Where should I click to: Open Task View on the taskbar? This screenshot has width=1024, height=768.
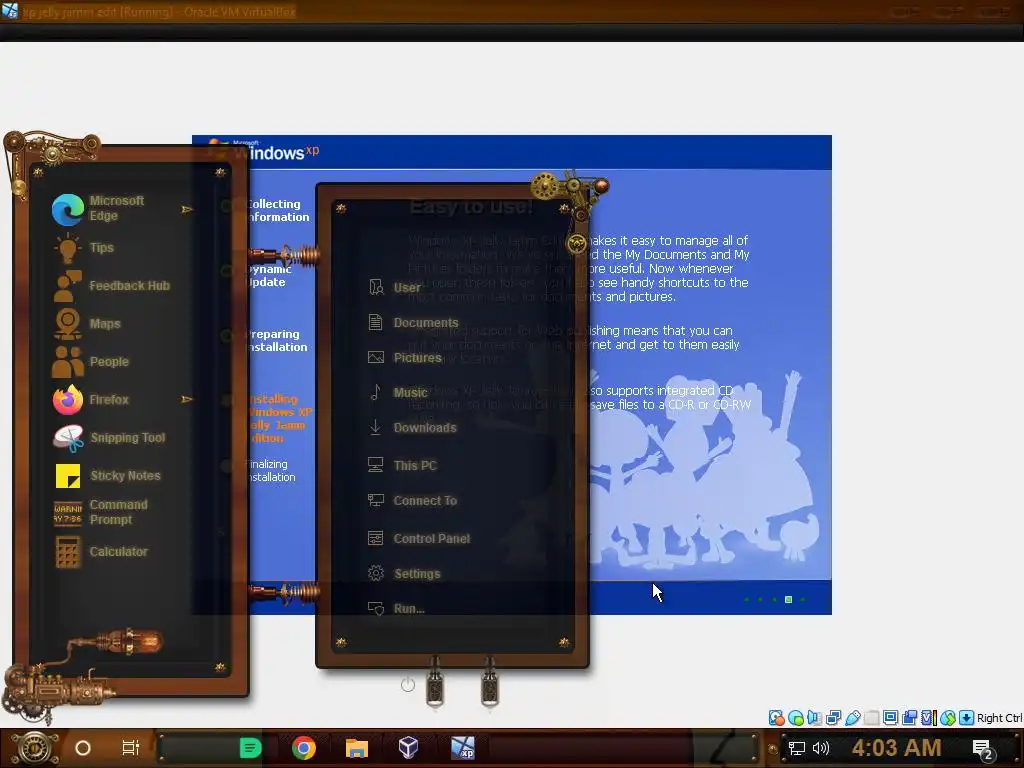point(131,748)
